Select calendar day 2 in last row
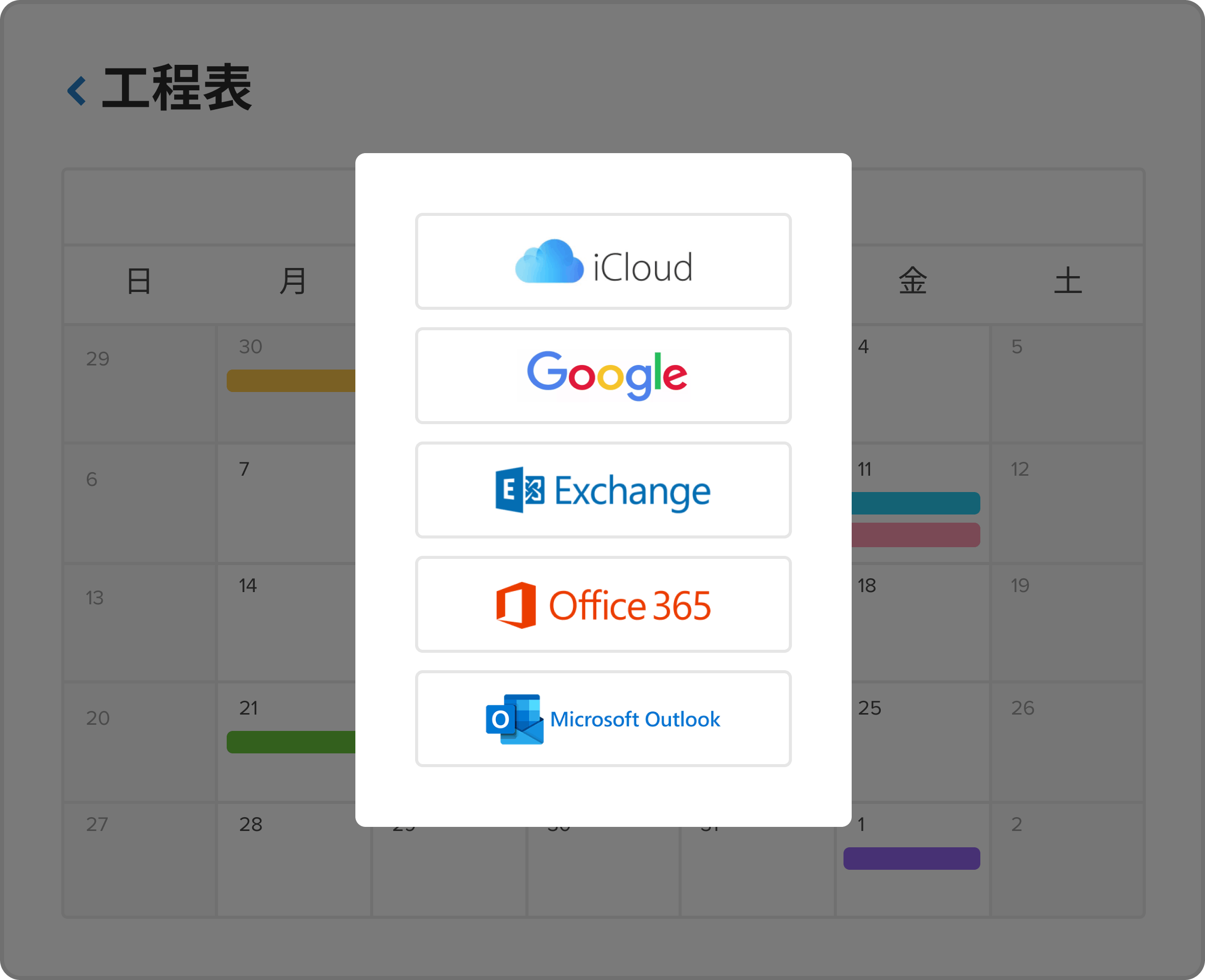 pyautogui.click(x=1017, y=824)
